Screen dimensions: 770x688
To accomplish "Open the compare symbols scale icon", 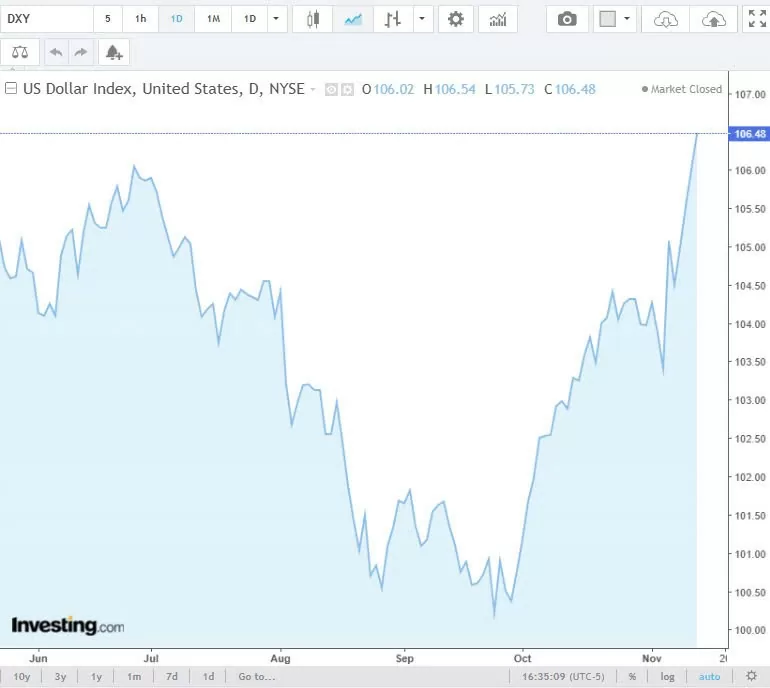I will tap(20, 52).
